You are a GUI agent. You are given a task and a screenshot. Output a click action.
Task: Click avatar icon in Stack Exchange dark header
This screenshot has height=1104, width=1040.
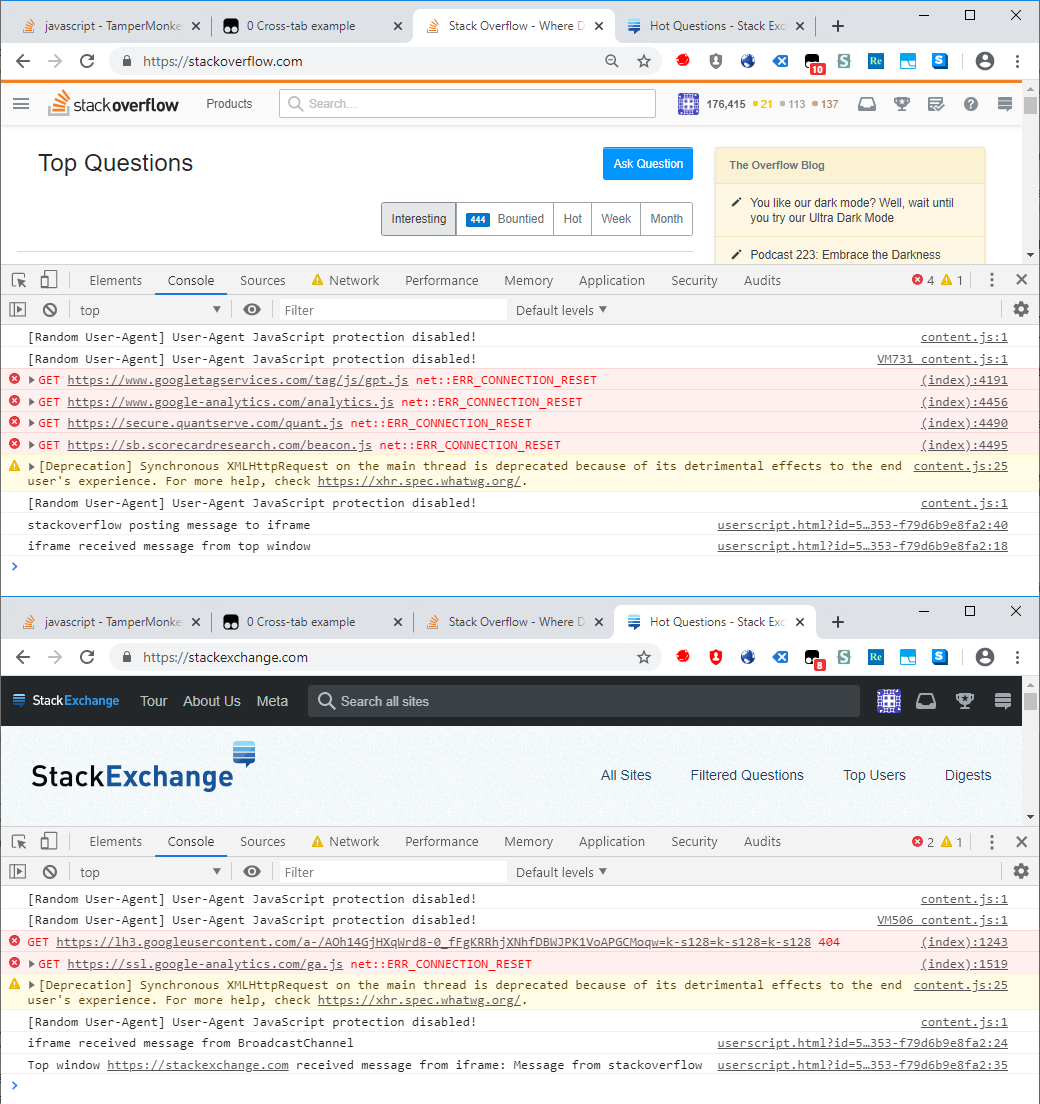click(x=889, y=701)
